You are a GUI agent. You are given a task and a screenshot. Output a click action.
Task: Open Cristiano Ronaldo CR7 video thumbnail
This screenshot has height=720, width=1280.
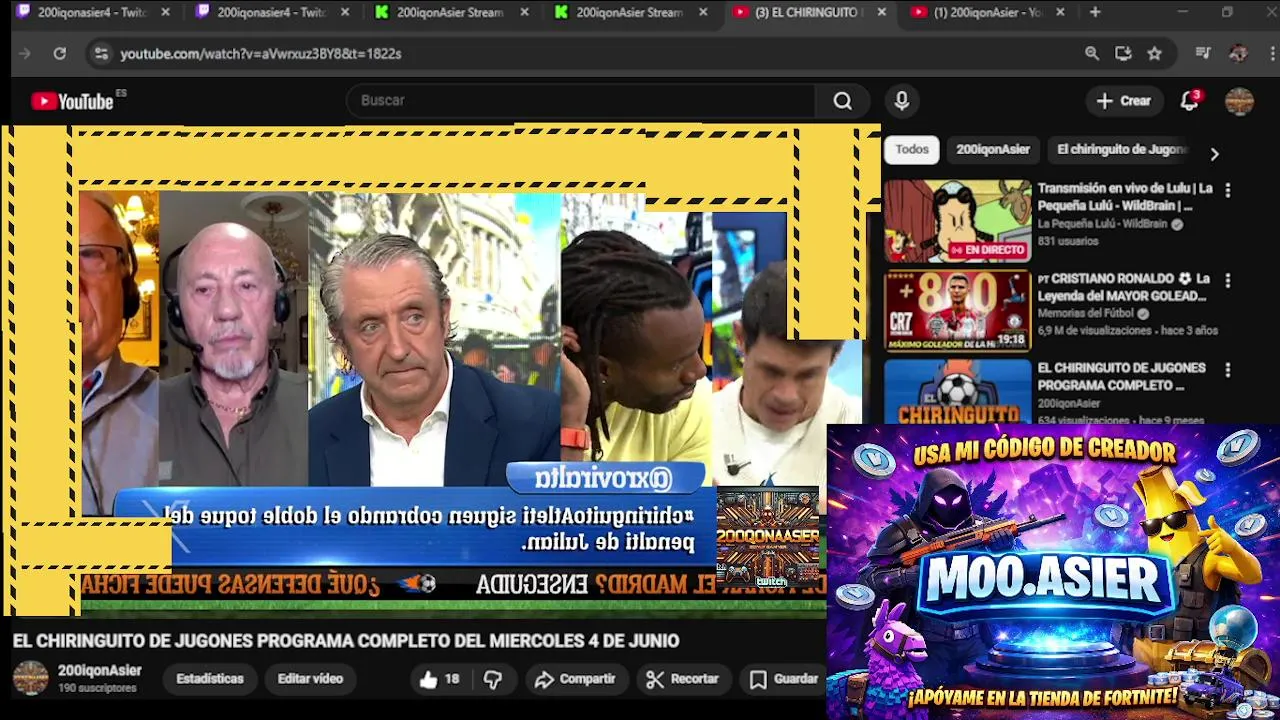click(957, 311)
